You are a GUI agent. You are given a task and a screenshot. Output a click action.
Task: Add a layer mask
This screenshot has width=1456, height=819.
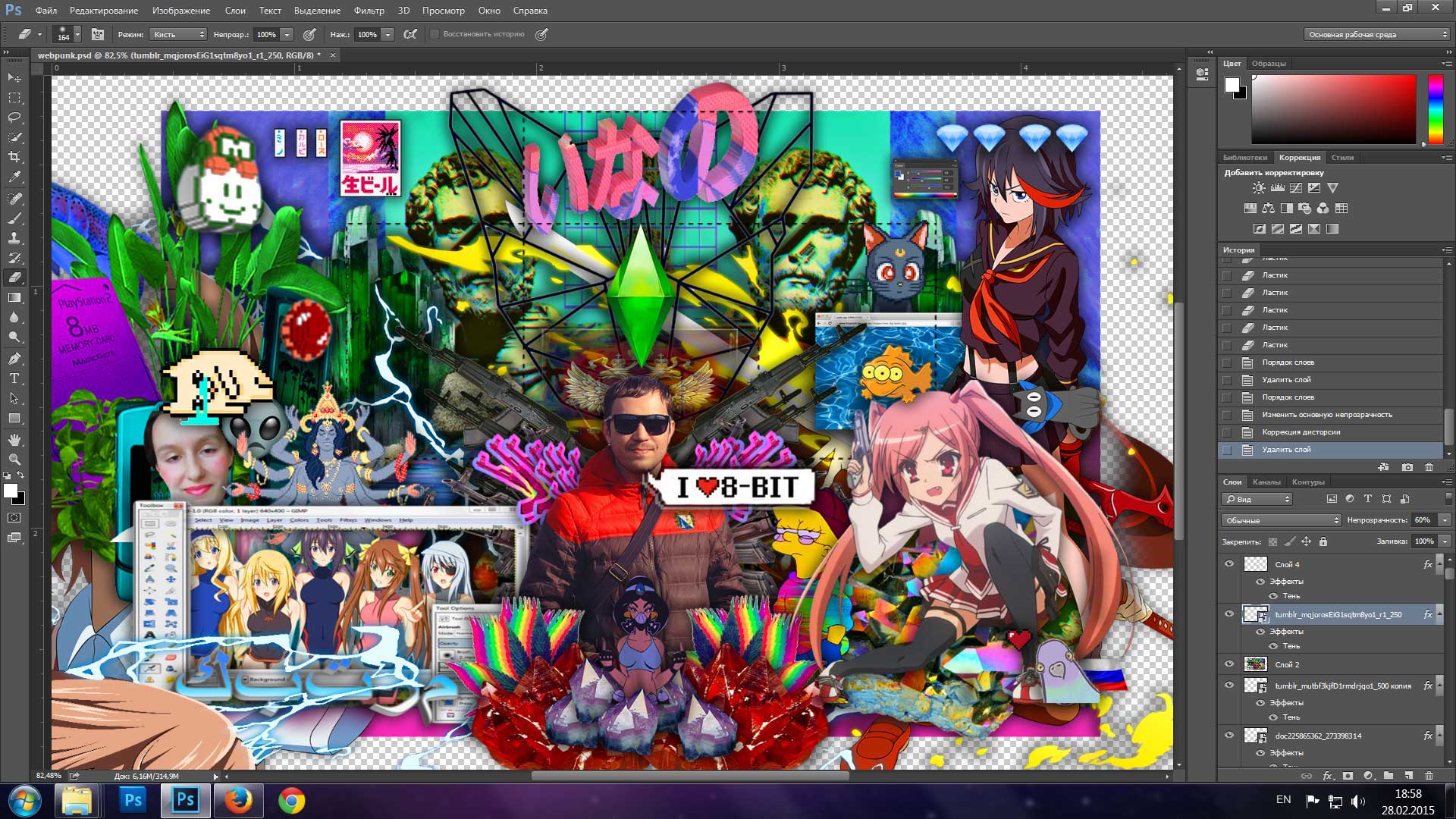pyautogui.click(x=1348, y=776)
